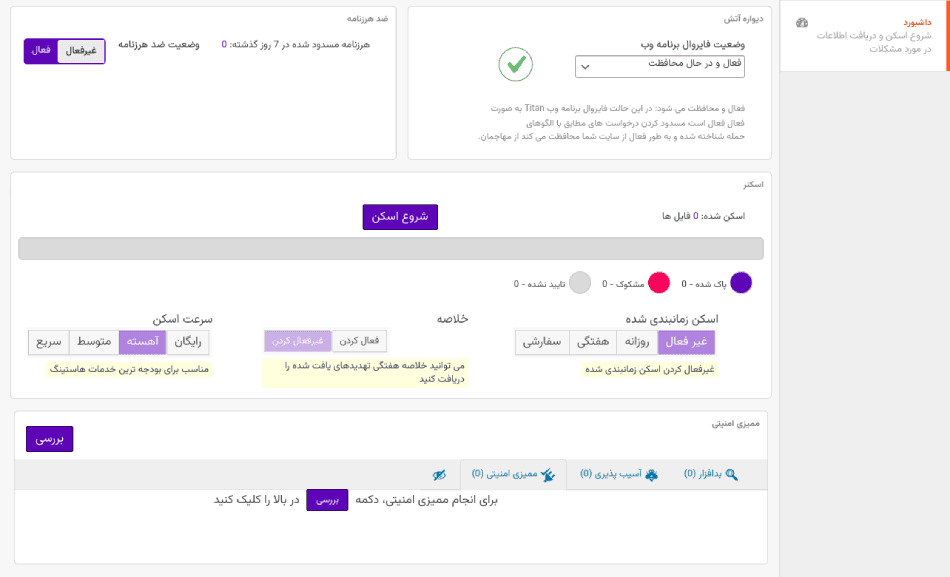This screenshot has width=950, height=577.
Task: Click the خلاصه heading
Action: click(x=453, y=319)
